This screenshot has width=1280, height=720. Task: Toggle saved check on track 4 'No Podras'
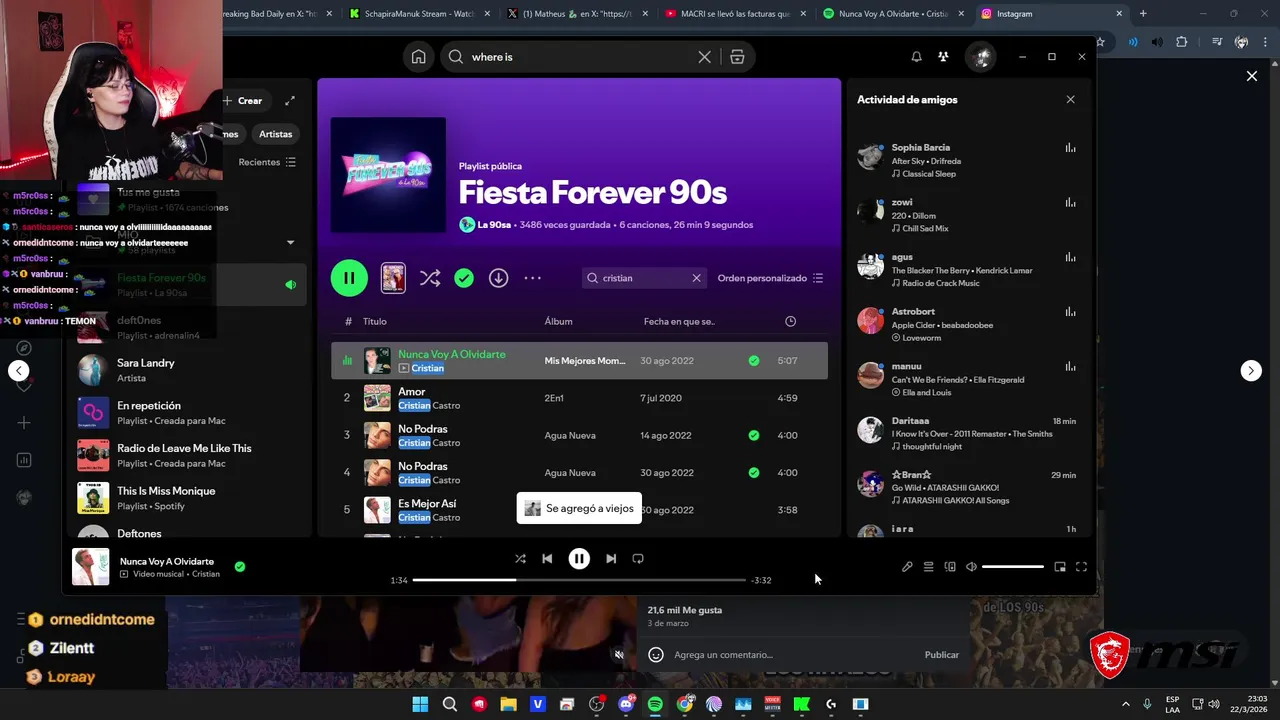tap(753, 473)
